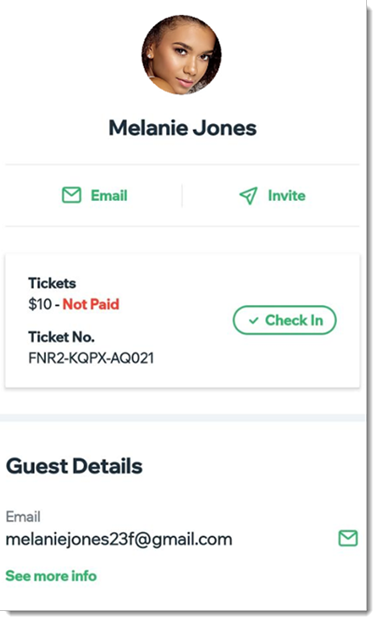Select ticket number FNR2-KQPX-AQ021
This screenshot has width=378, height=622.
91,358
